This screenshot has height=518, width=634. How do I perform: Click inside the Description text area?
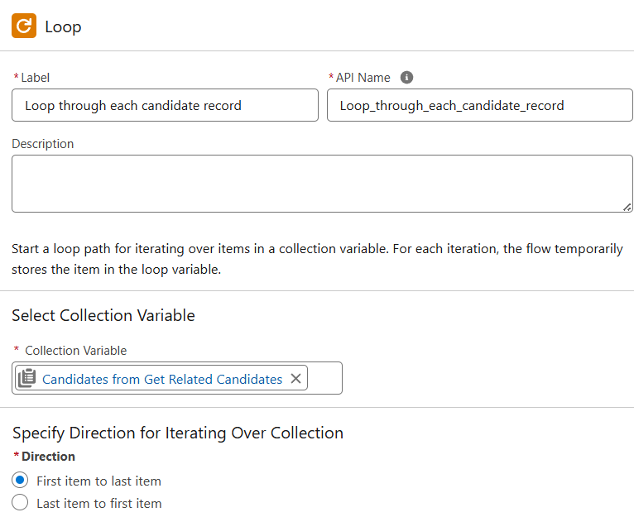coord(322,184)
